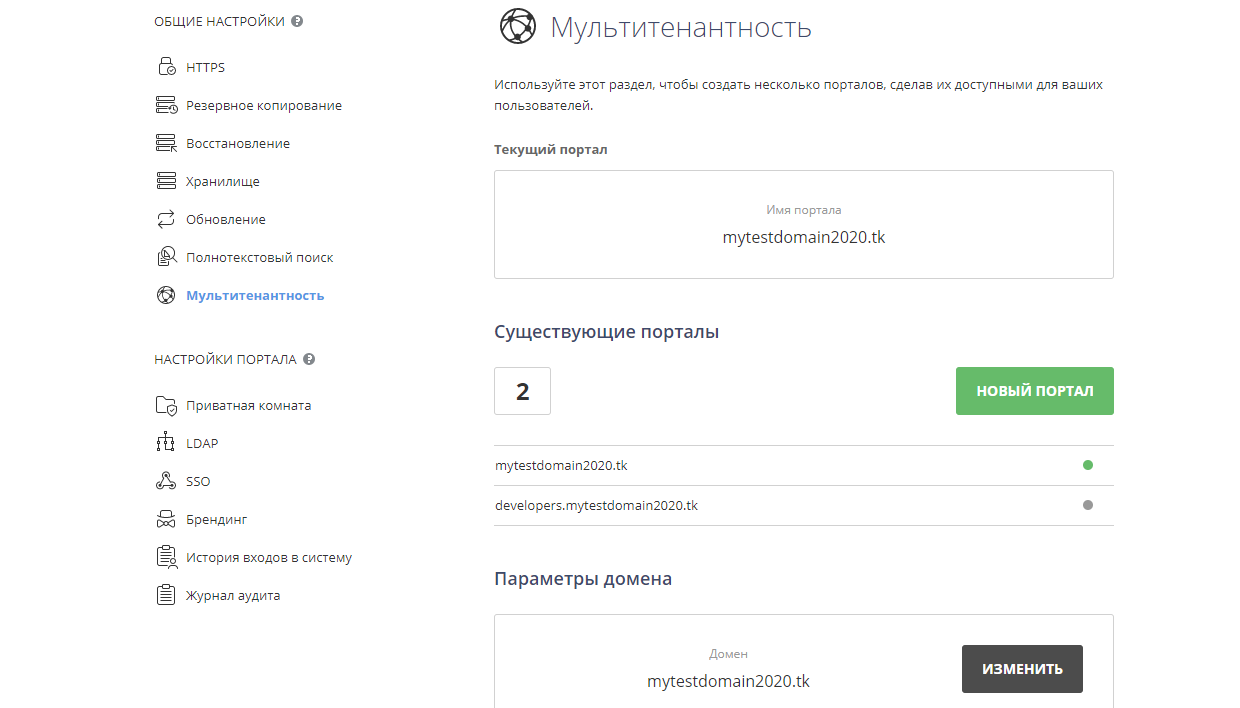
Task: Click the Приватная комната folder-shield icon
Action: [x=166, y=405]
